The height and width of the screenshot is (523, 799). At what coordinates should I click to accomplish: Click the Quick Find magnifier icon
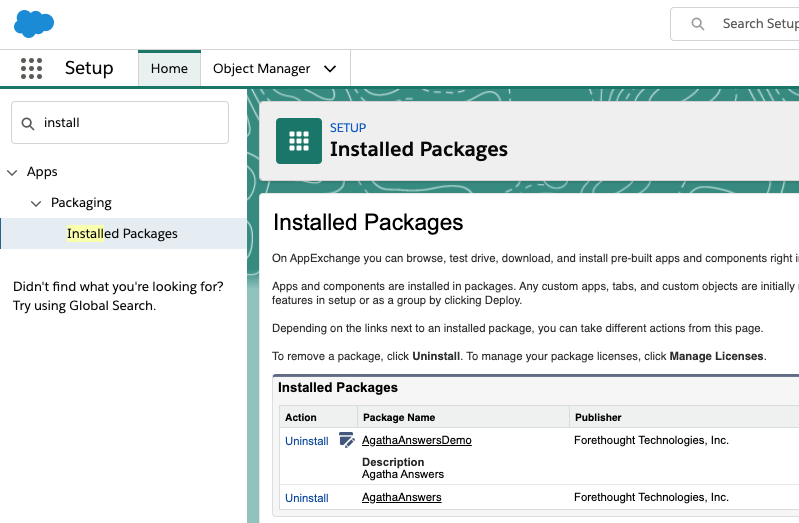pos(28,123)
